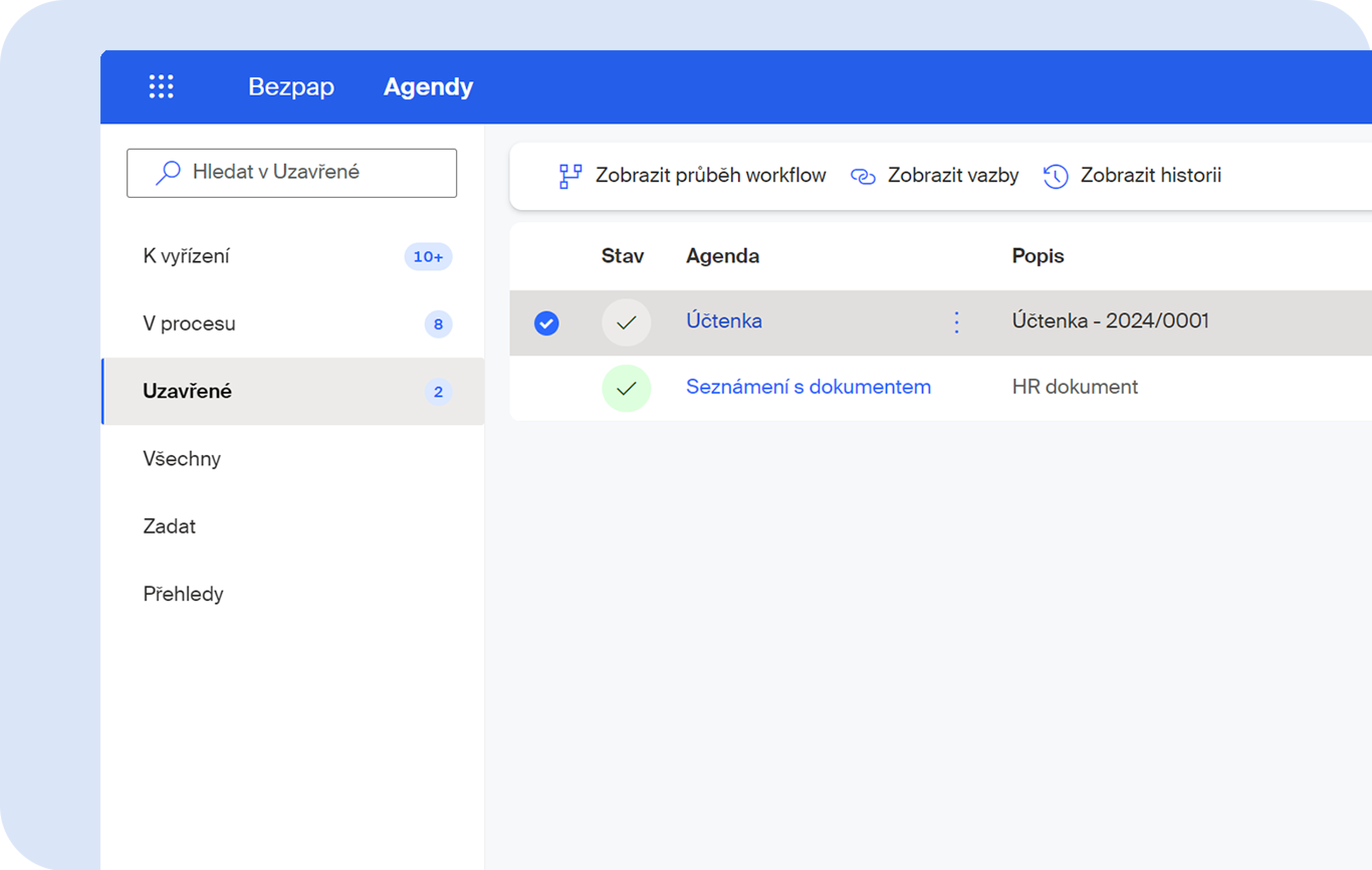Click the Stav column header
The height and width of the screenshot is (870, 1372).
623,256
